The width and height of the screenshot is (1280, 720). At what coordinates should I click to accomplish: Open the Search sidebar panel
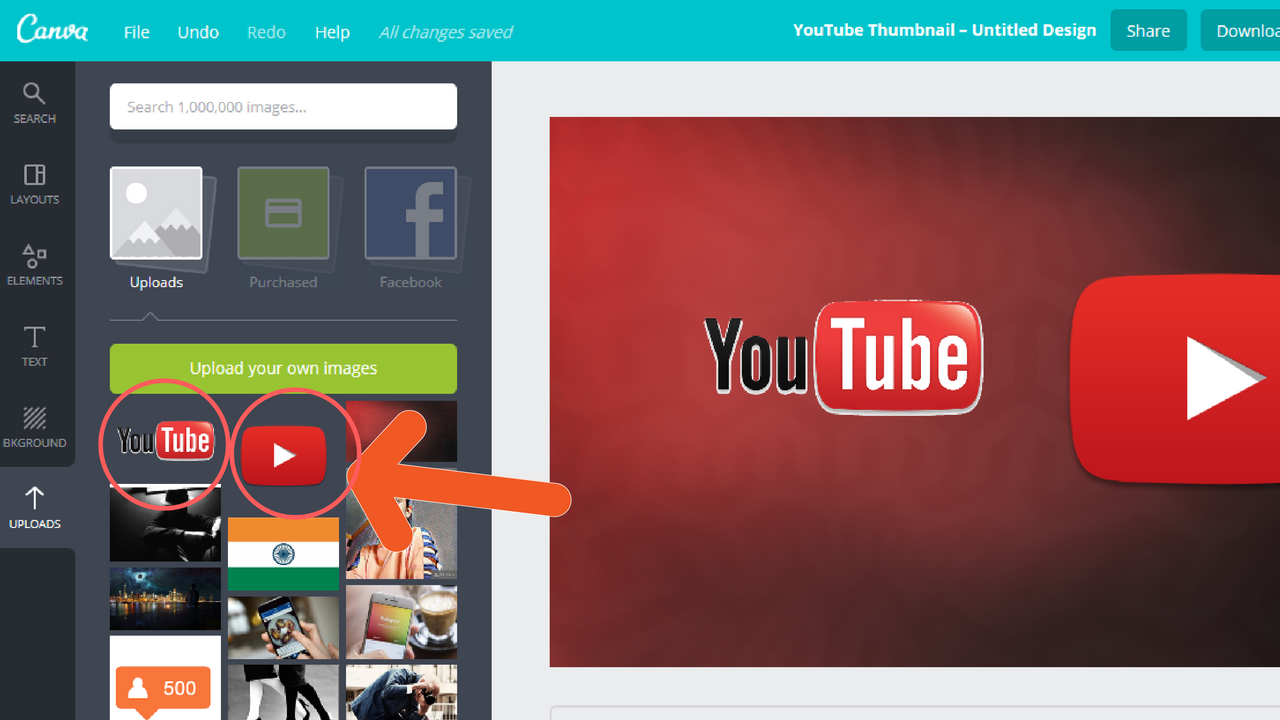pyautogui.click(x=35, y=103)
